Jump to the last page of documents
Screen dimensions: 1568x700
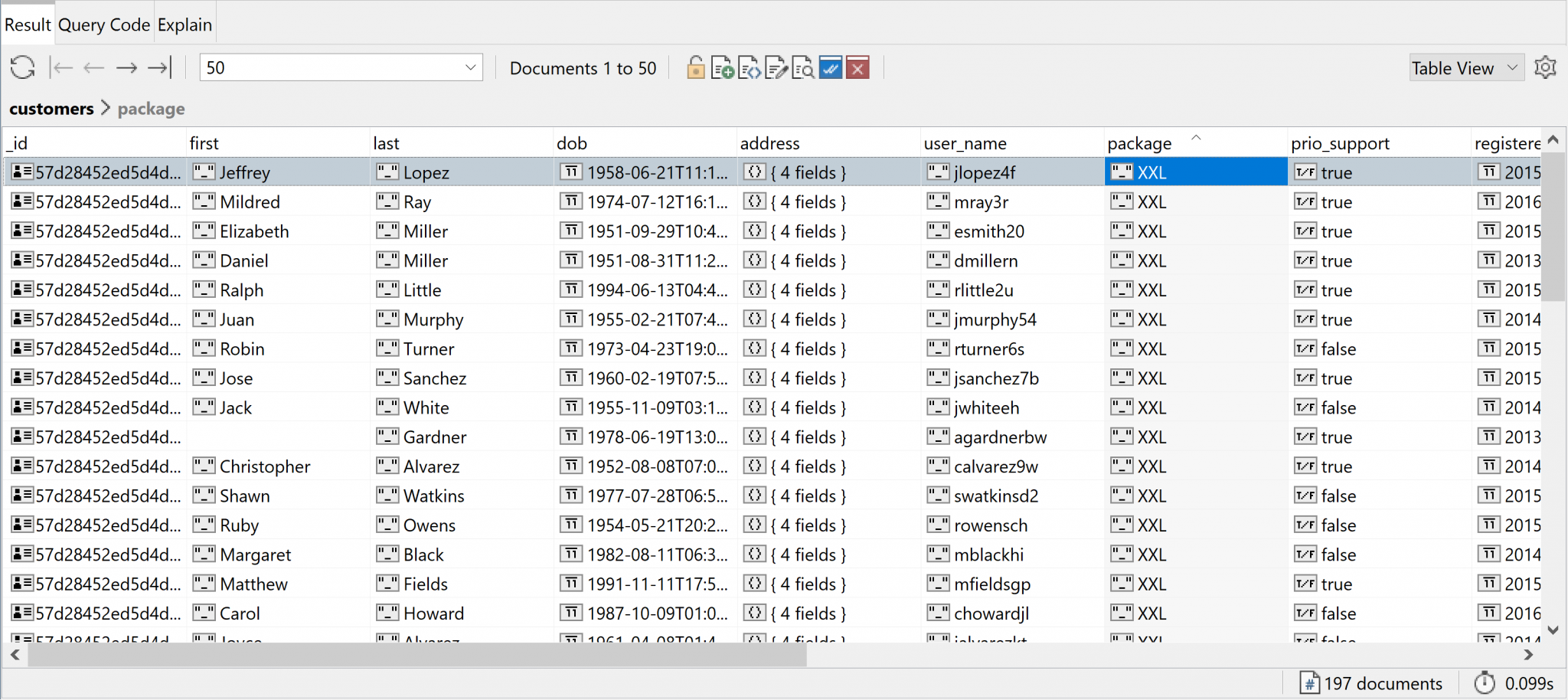coord(159,68)
